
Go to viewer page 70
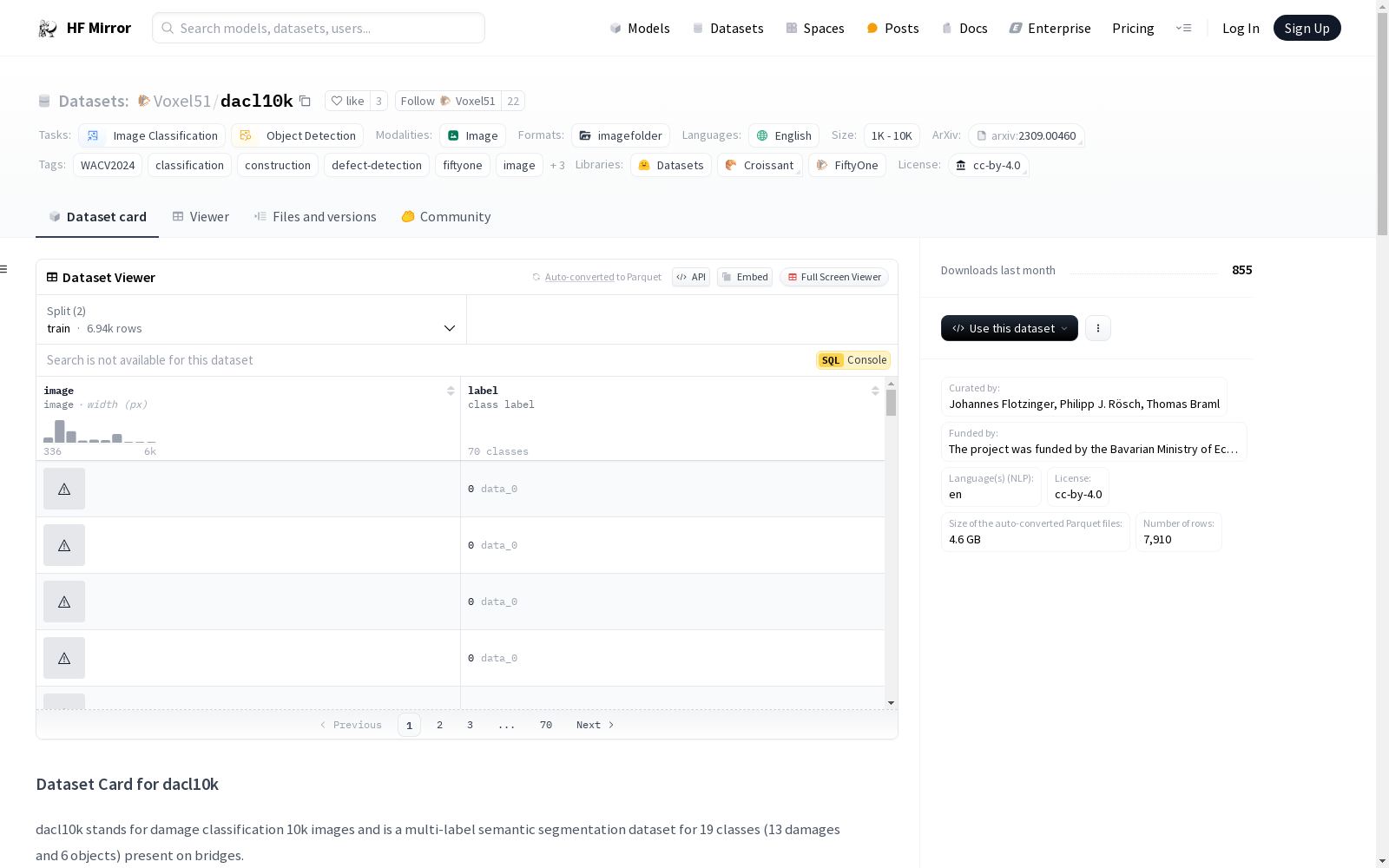pyautogui.click(x=546, y=725)
